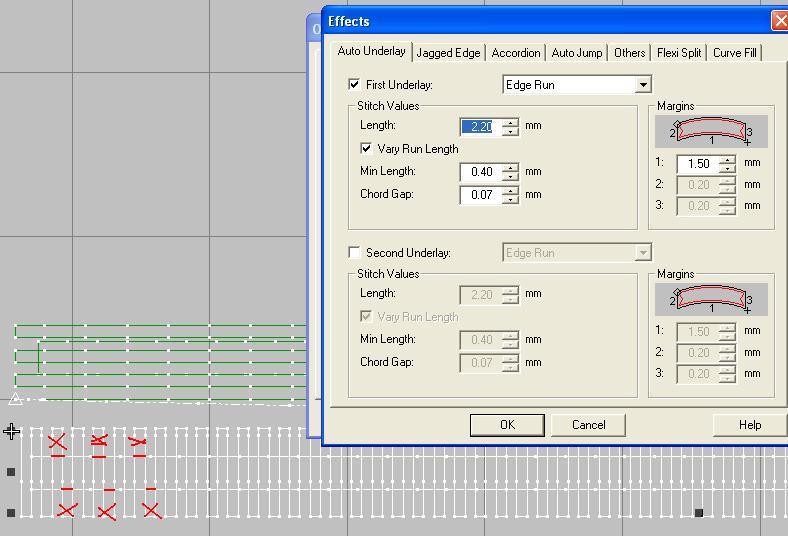Image resolution: width=788 pixels, height=536 pixels.
Task: Open the Accordion tab
Action: pyautogui.click(x=516, y=53)
